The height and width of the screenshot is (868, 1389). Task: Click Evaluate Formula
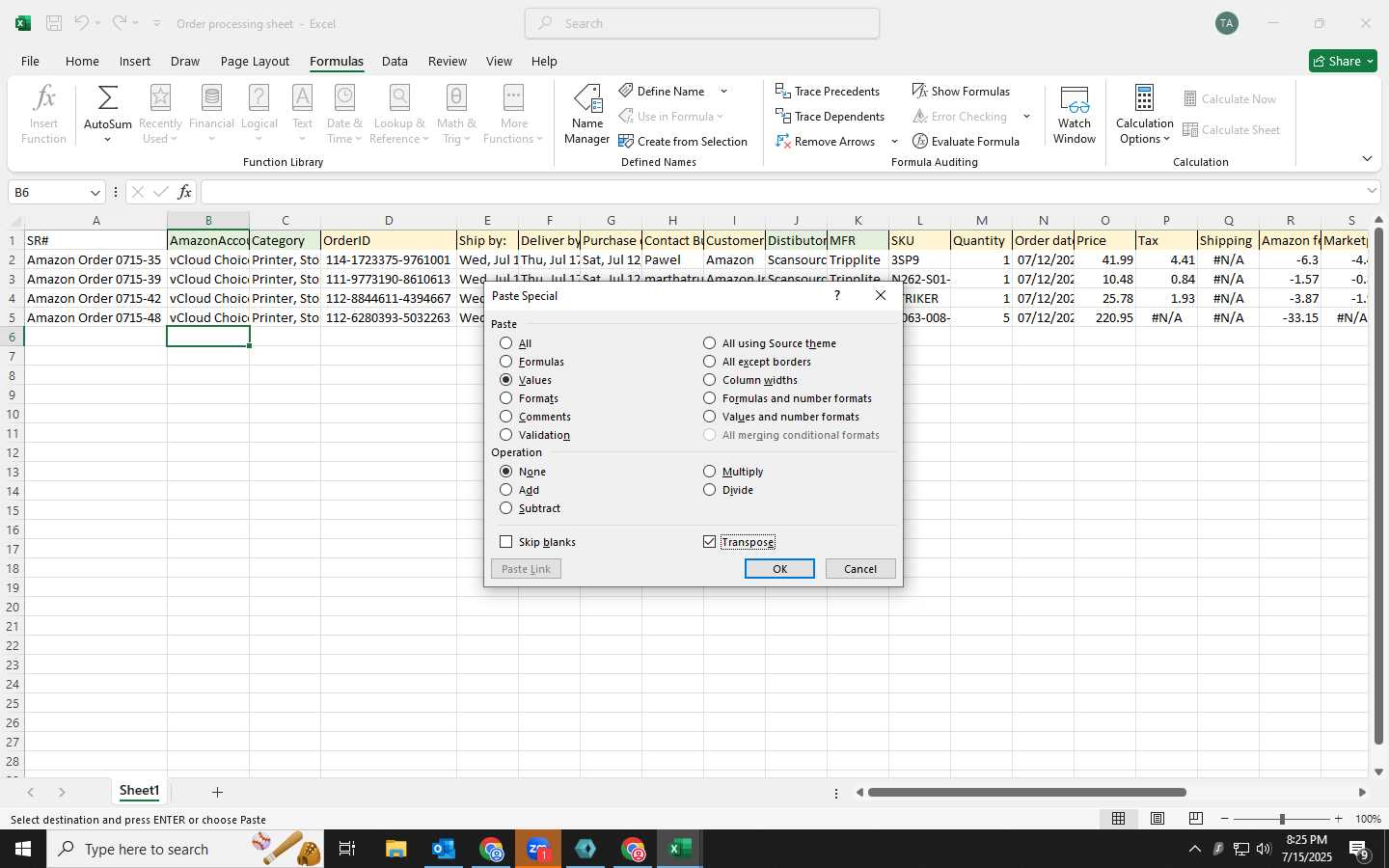(966, 141)
